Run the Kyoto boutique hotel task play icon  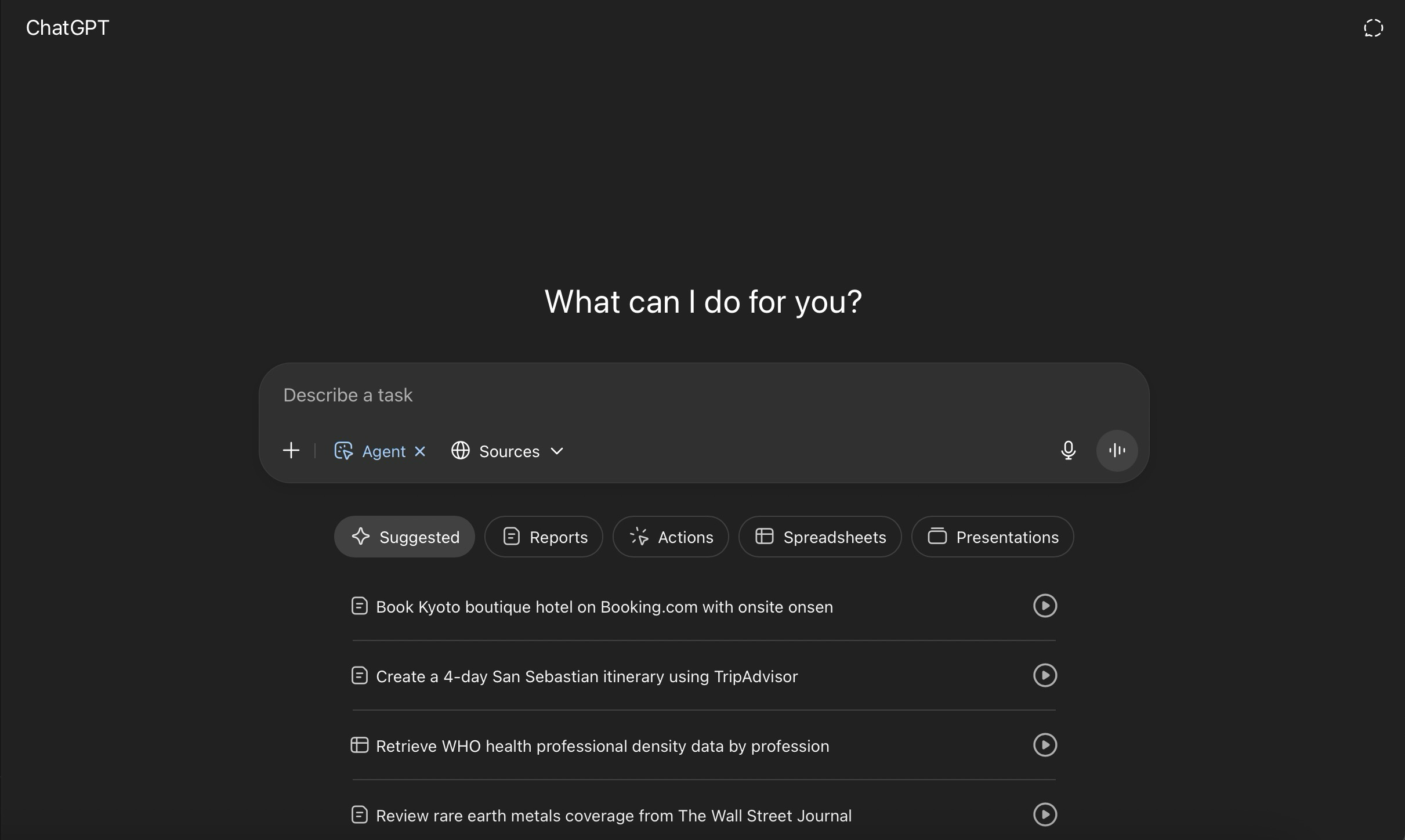coord(1045,606)
